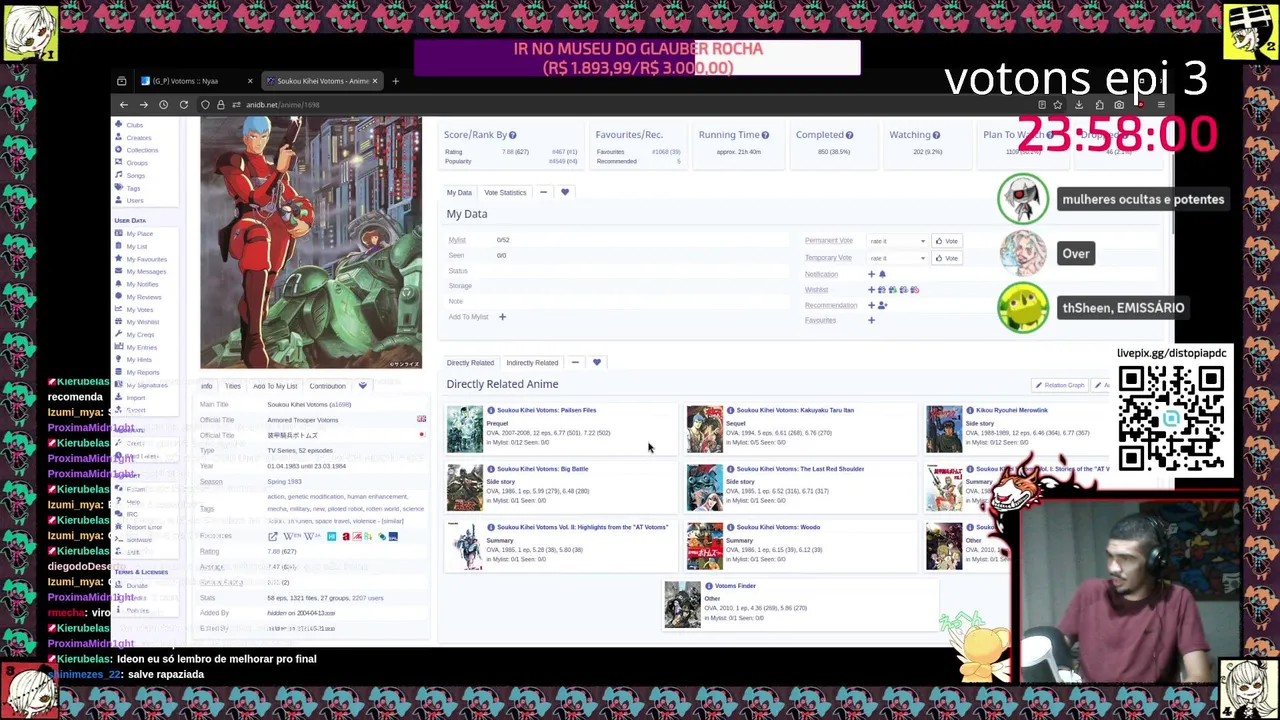
Task: Select the Vote Statistics tab
Action: coord(505,192)
